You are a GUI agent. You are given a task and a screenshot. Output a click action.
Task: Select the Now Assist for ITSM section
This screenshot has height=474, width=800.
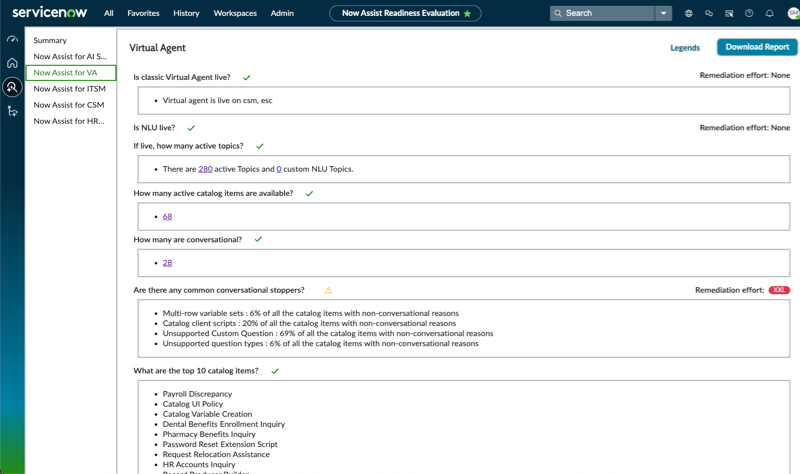click(69, 89)
